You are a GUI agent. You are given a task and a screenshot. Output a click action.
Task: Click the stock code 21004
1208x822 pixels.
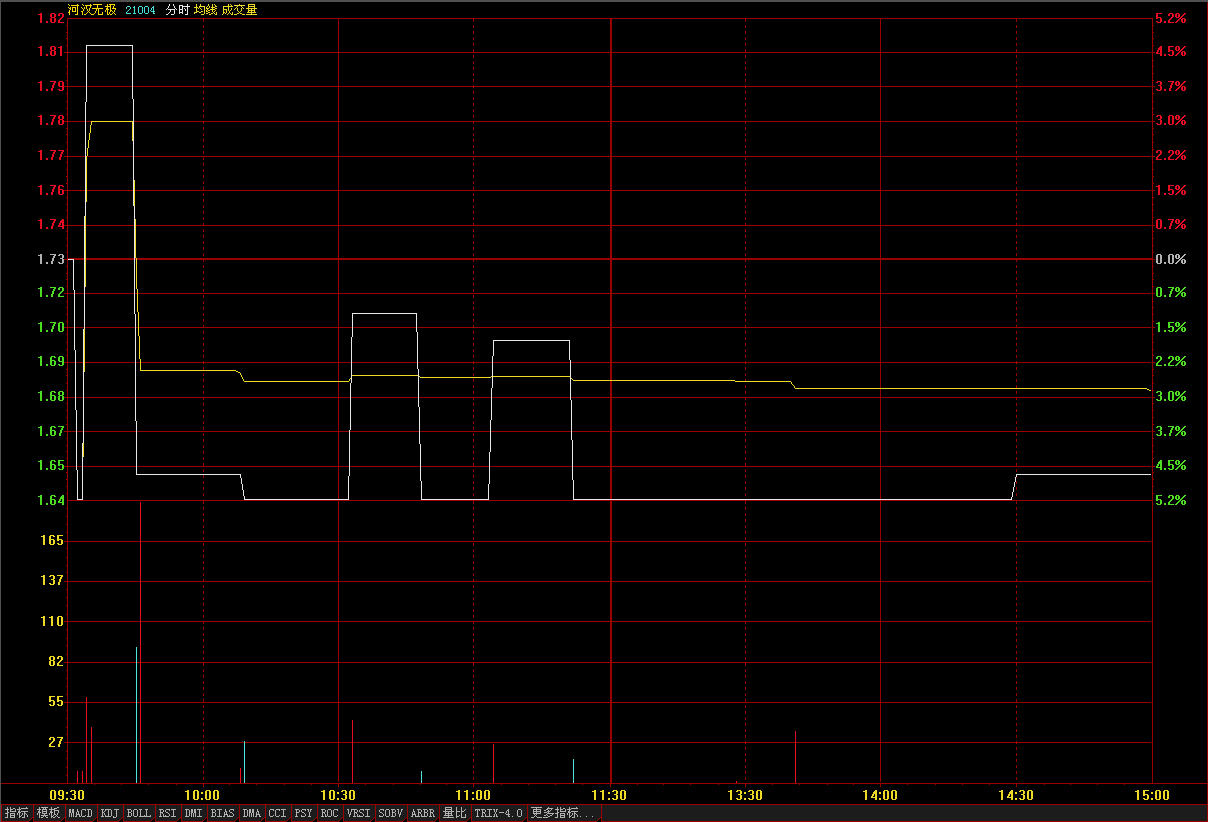(140, 10)
